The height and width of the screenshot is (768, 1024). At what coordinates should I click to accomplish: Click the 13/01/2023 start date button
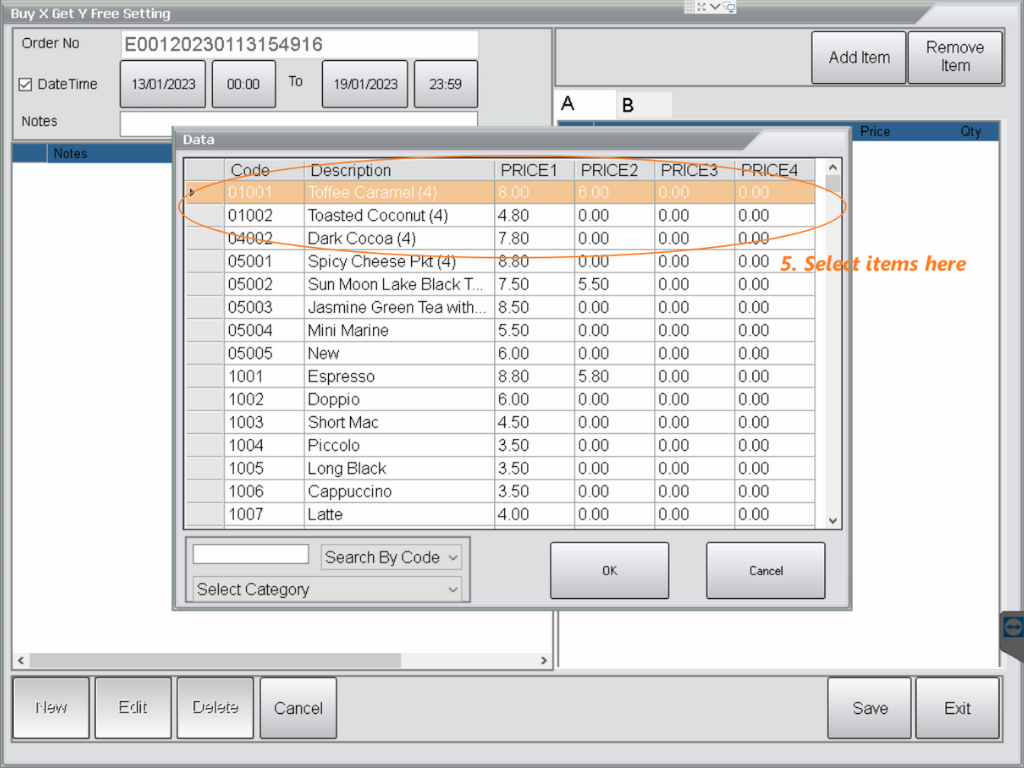point(162,85)
